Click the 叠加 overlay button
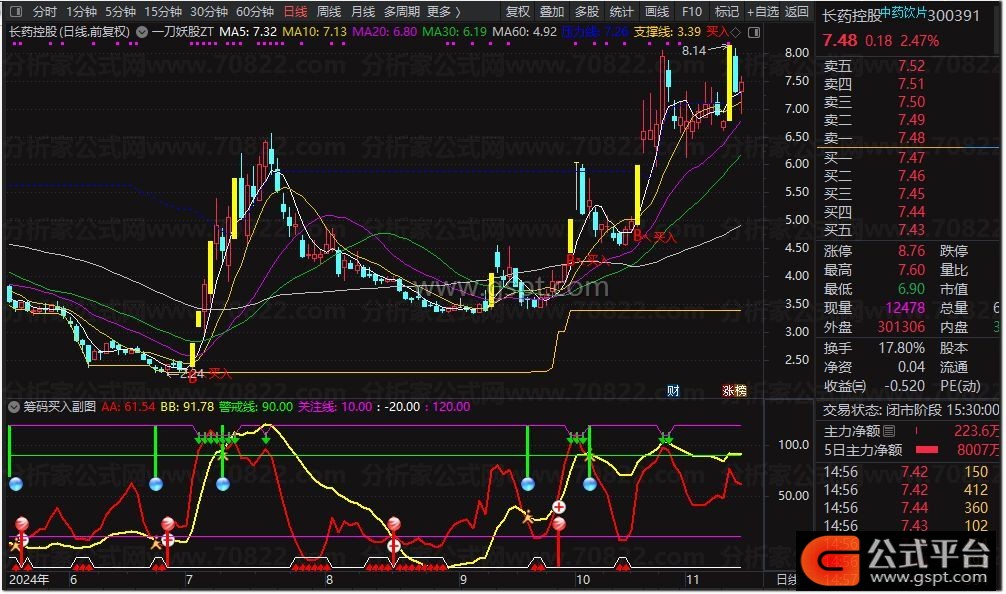 (x=552, y=12)
